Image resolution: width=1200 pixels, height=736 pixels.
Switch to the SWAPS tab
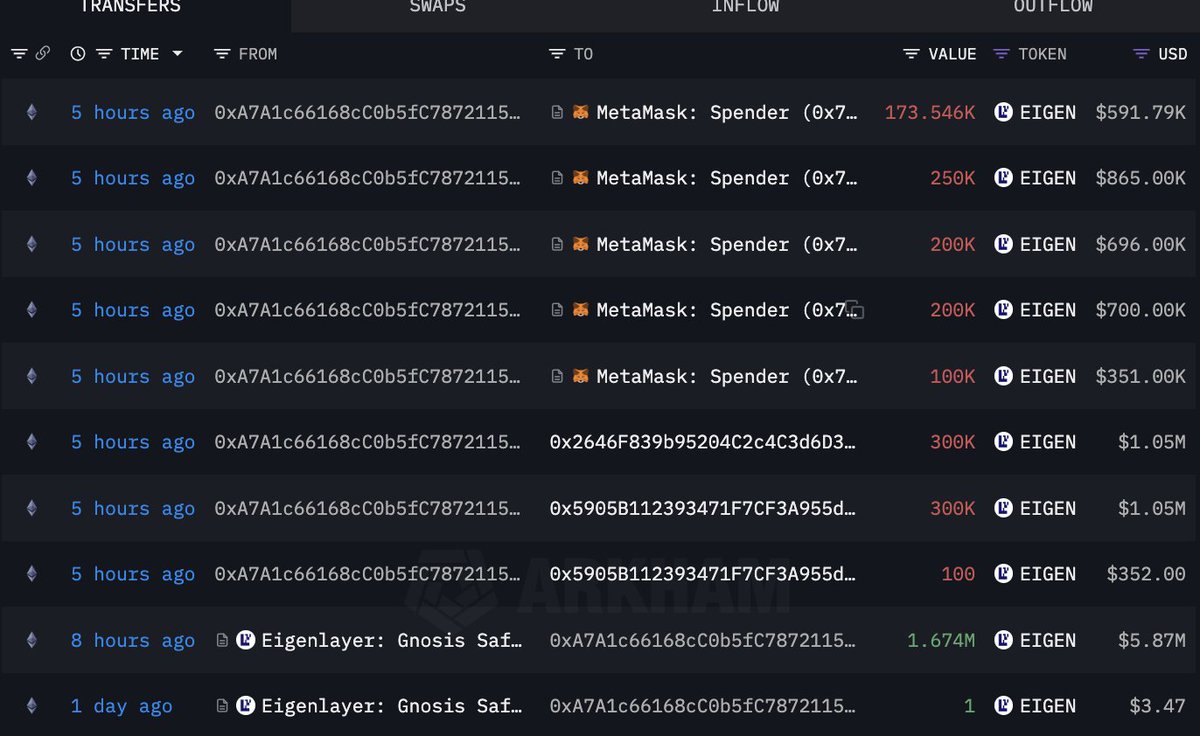437,7
